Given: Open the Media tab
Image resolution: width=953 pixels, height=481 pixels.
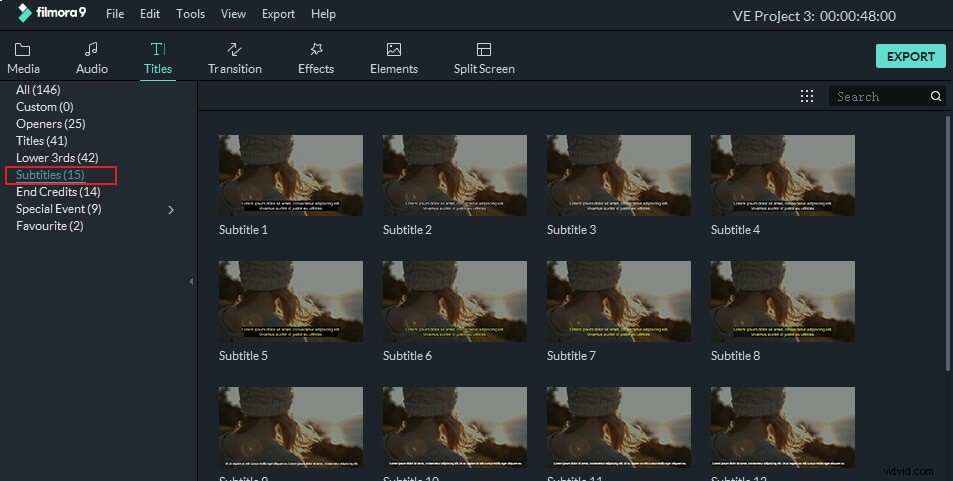Looking at the screenshot, I should [x=23, y=58].
